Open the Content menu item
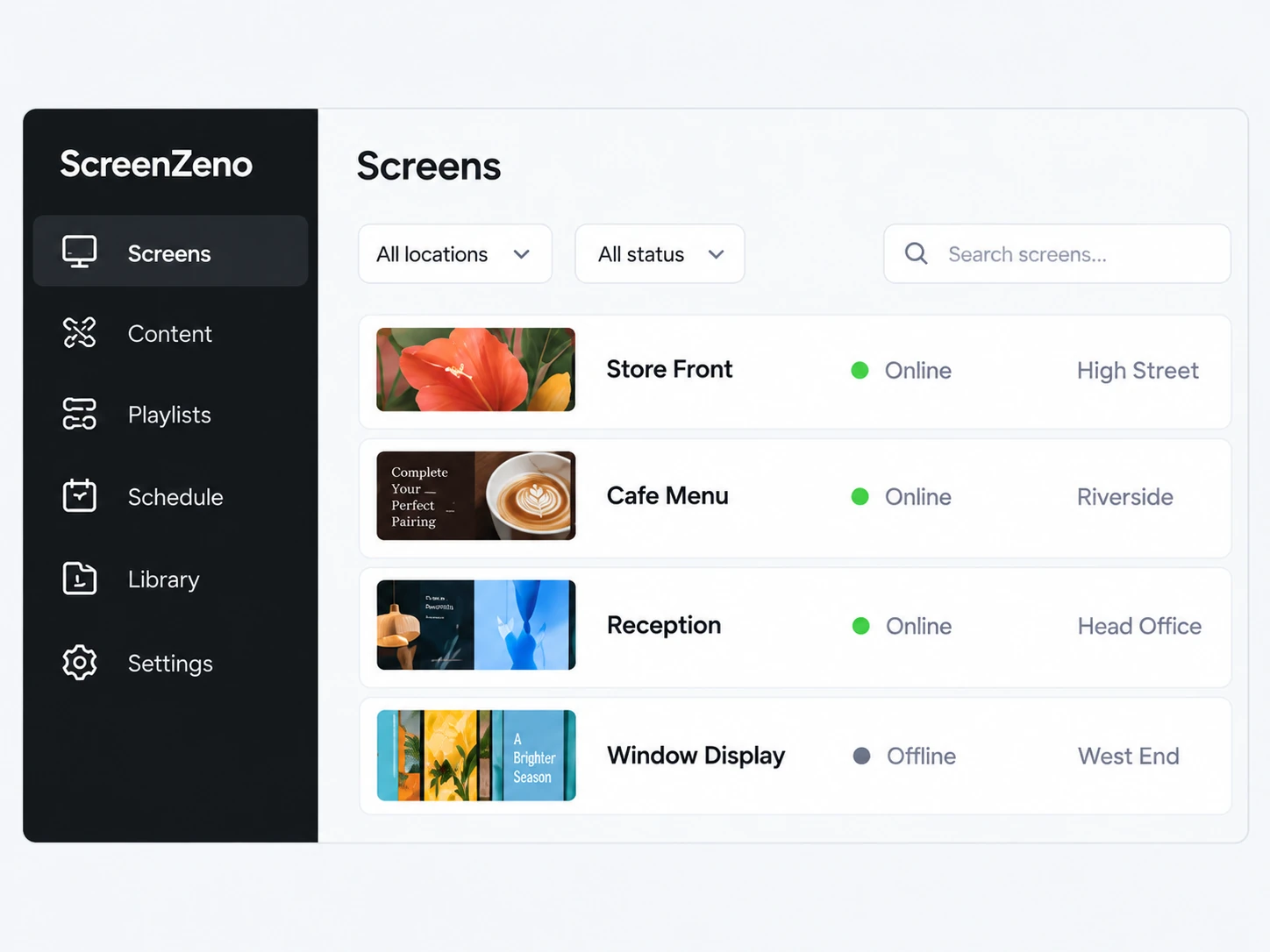Screen dimensions: 1270x952 coord(170,333)
